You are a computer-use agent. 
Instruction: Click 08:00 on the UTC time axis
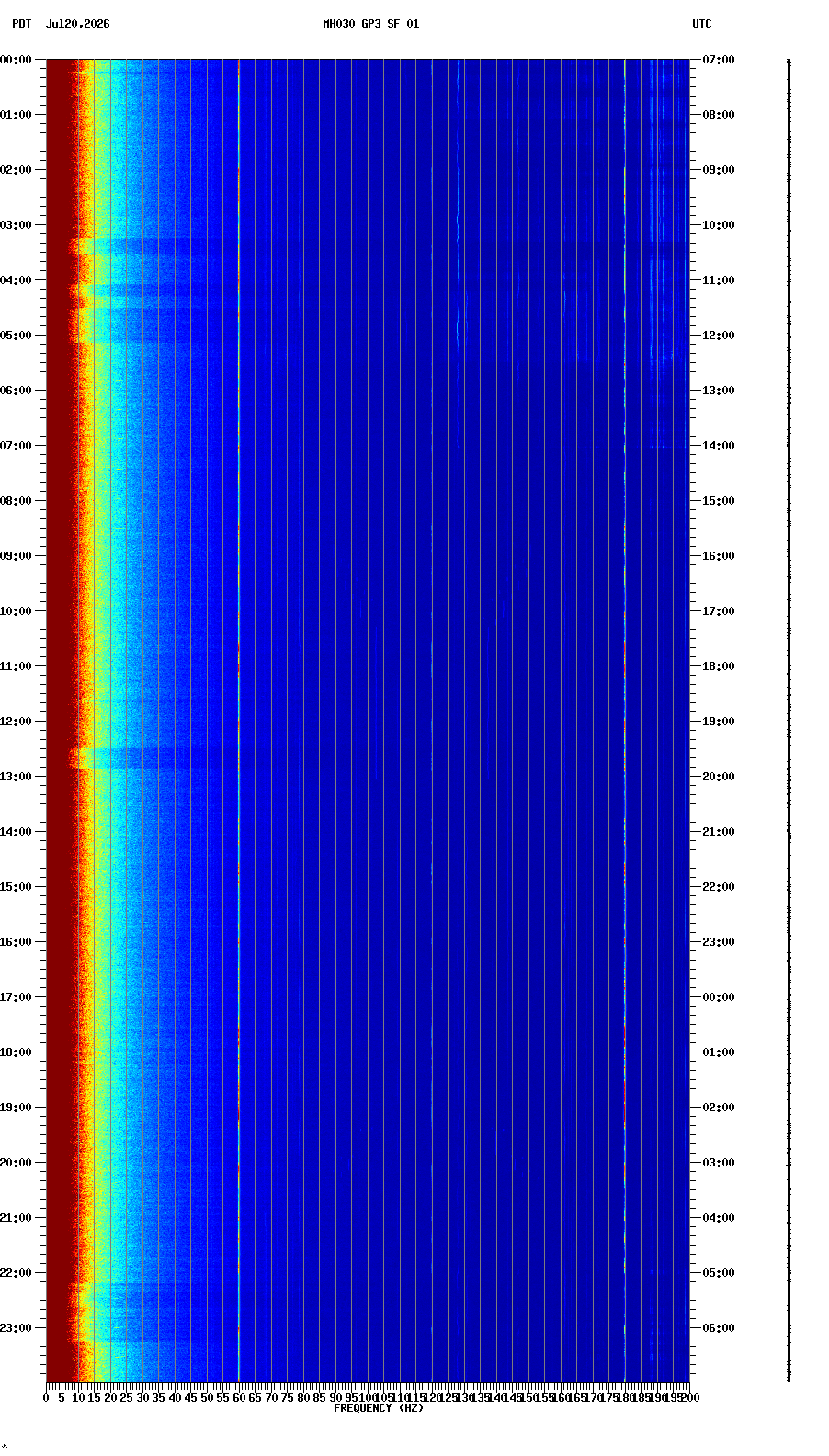tap(719, 115)
